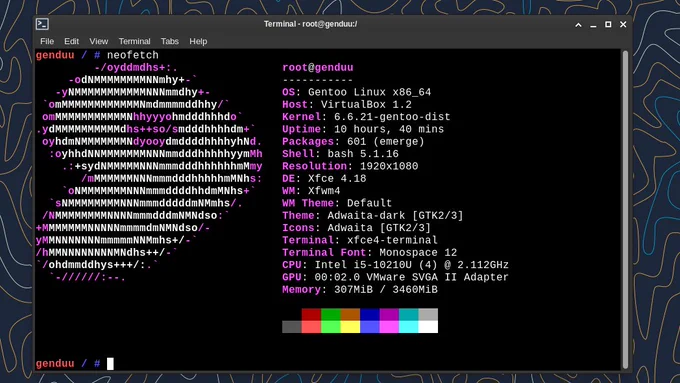680x383 pixels.
Task: Click the red color block in top row
Action: pos(311,314)
